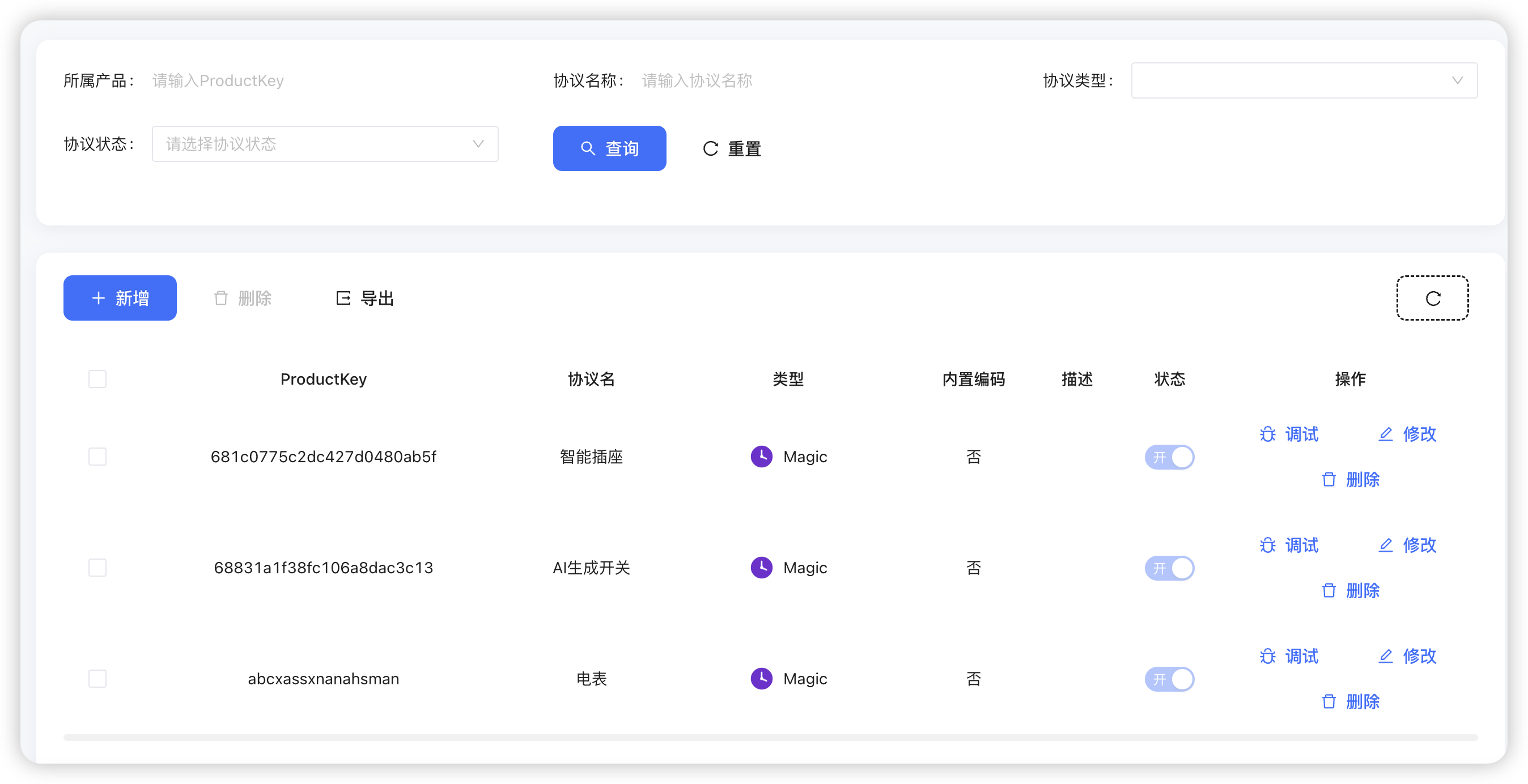This screenshot has width=1528, height=784.
Task: Click the 新增 button
Action: [x=120, y=298]
